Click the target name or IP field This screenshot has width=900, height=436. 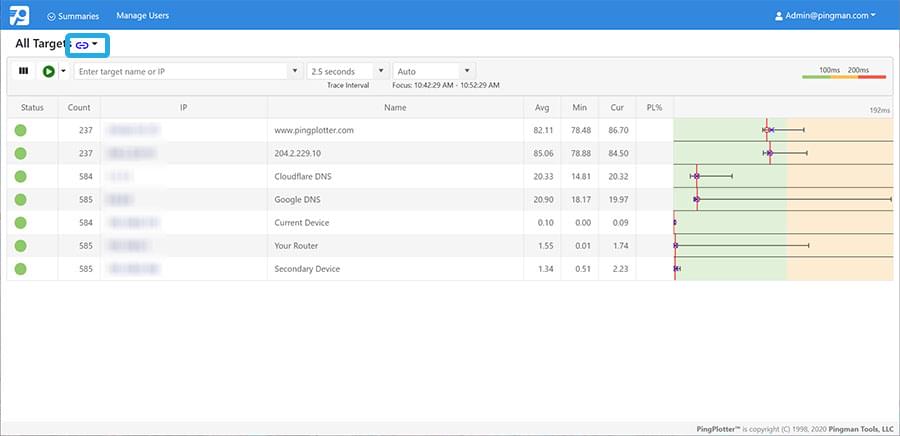181,72
